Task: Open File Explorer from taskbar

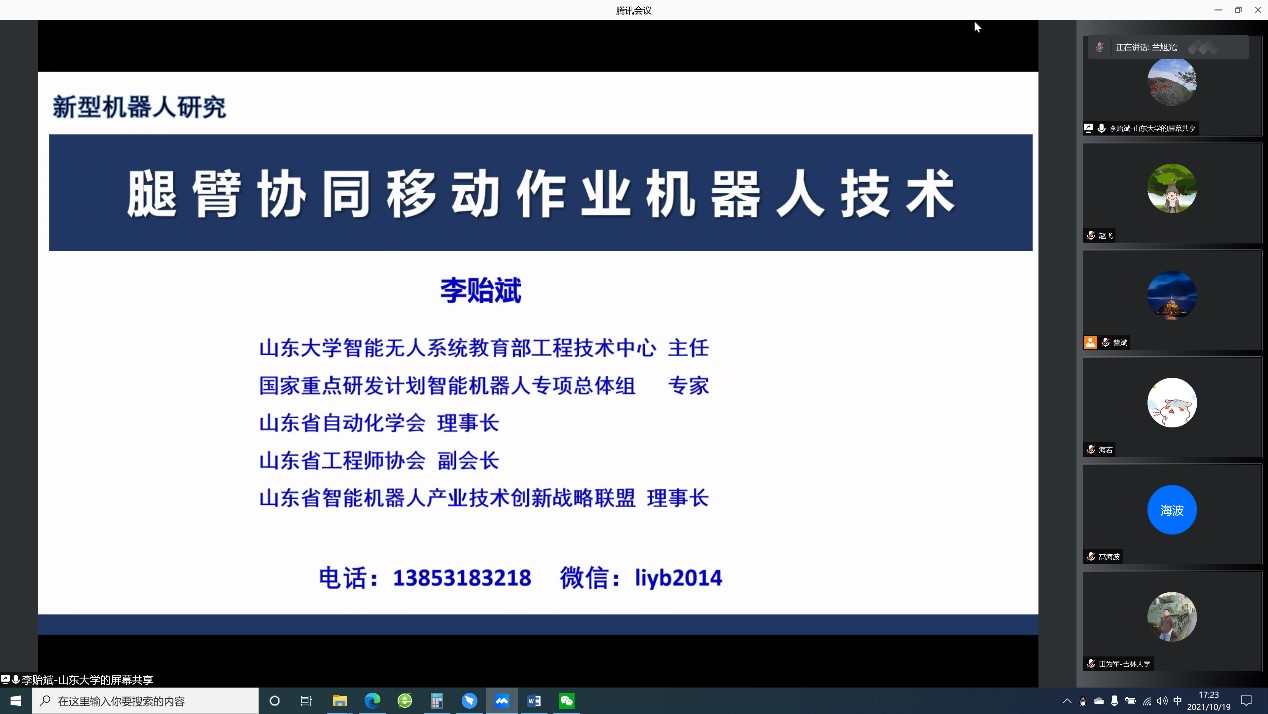Action: [340, 701]
